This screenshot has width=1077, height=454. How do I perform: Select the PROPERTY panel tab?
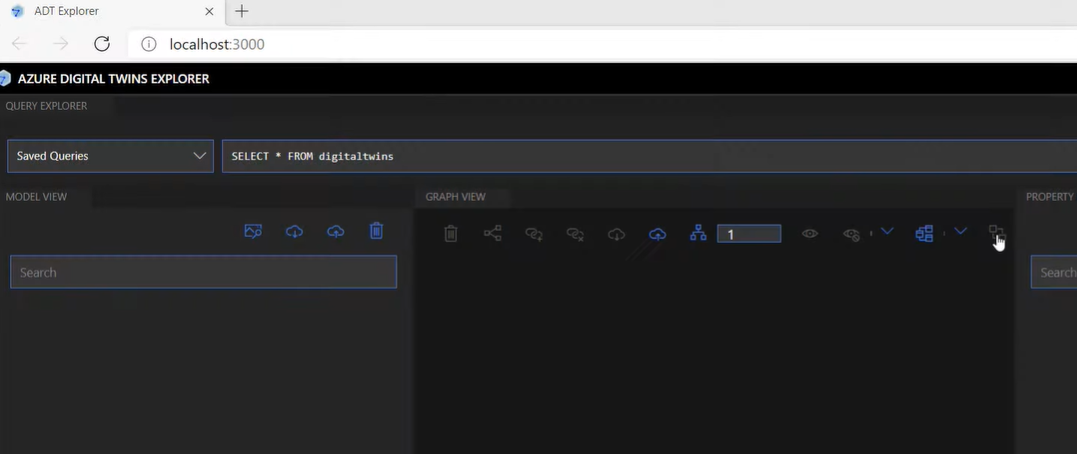[x=1050, y=196]
